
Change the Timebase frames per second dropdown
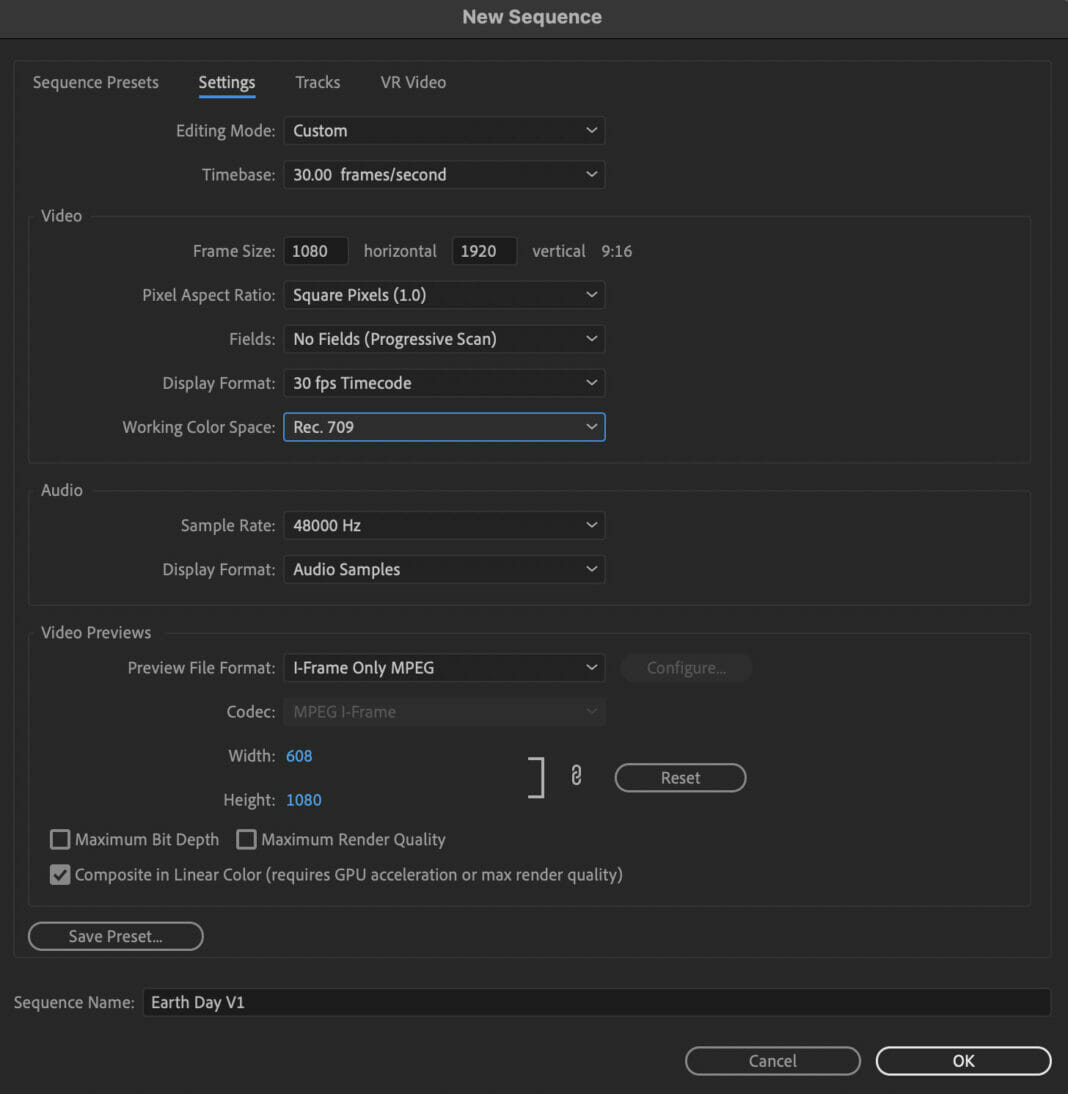tap(444, 174)
